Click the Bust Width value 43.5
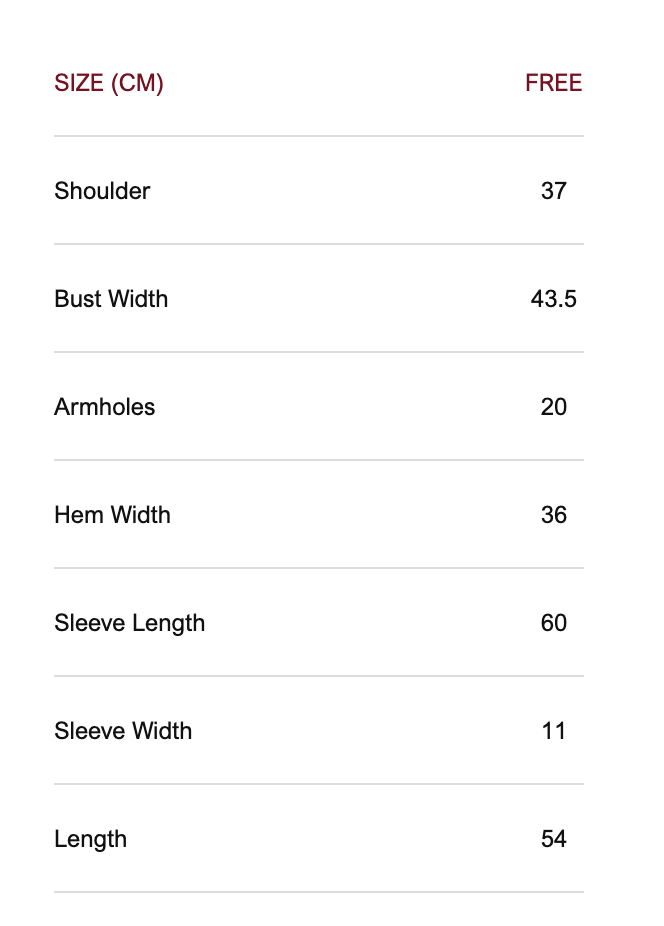664x926 pixels. click(553, 299)
